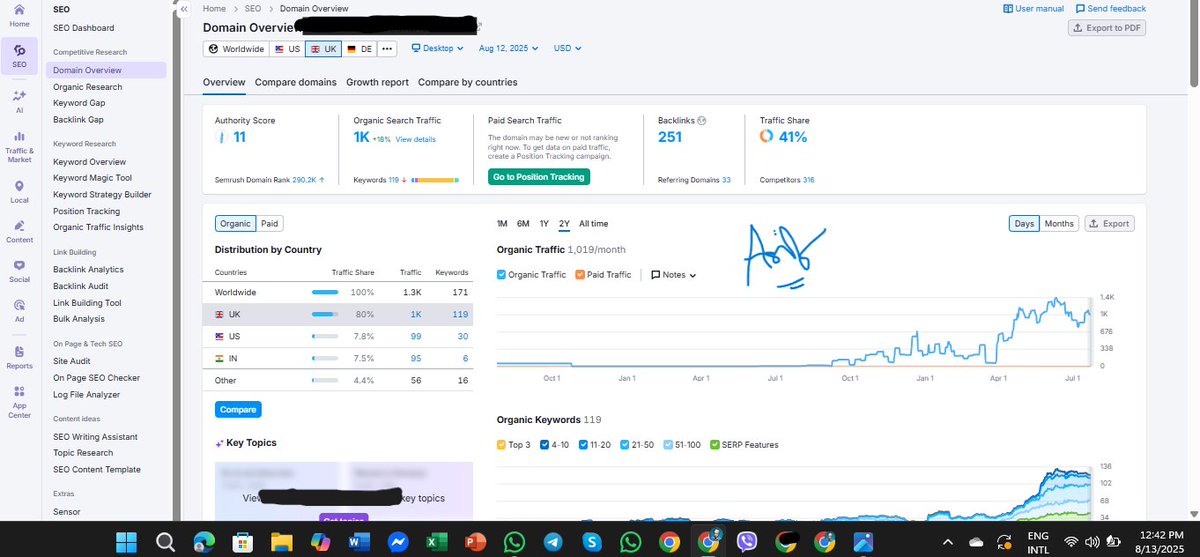Uncheck the Paid Traffic checkbox
The height and width of the screenshot is (557, 1200).
click(580, 274)
